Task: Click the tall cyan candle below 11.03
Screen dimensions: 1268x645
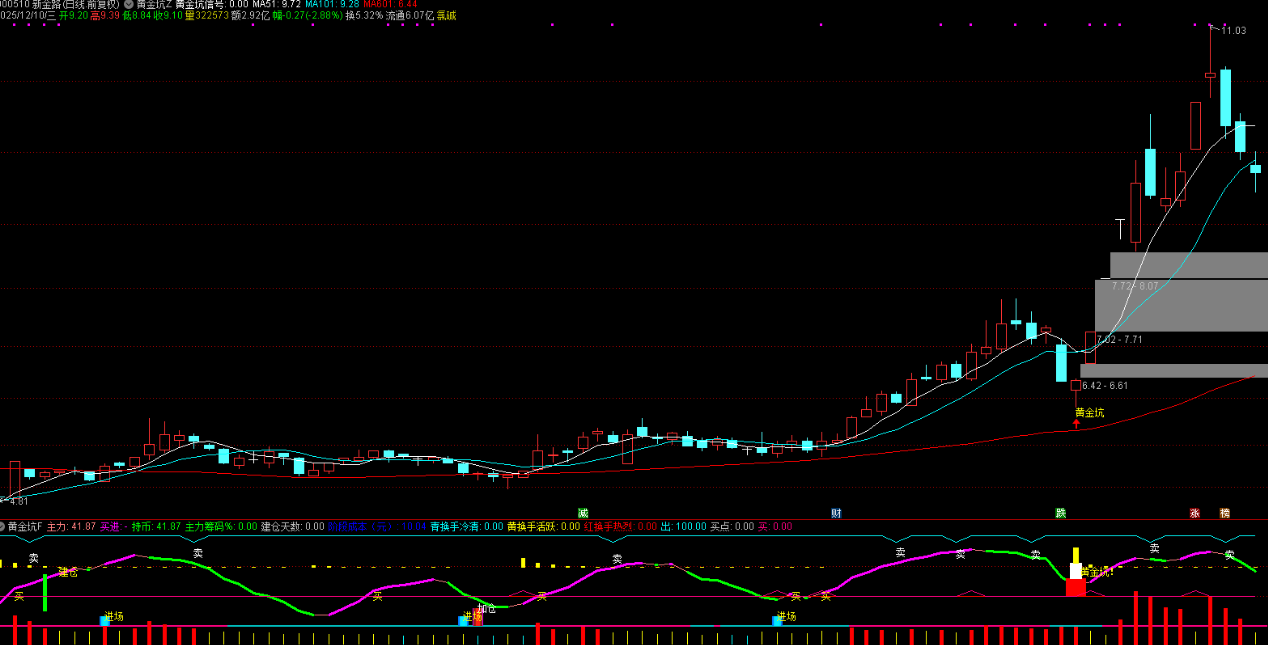Action: [x=1225, y=97]
